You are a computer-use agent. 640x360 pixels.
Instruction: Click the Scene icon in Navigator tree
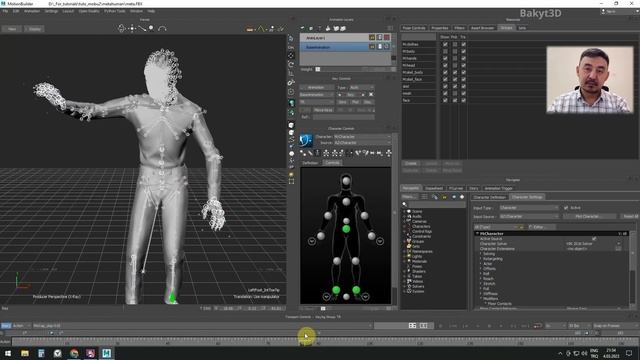coord(409,211)
